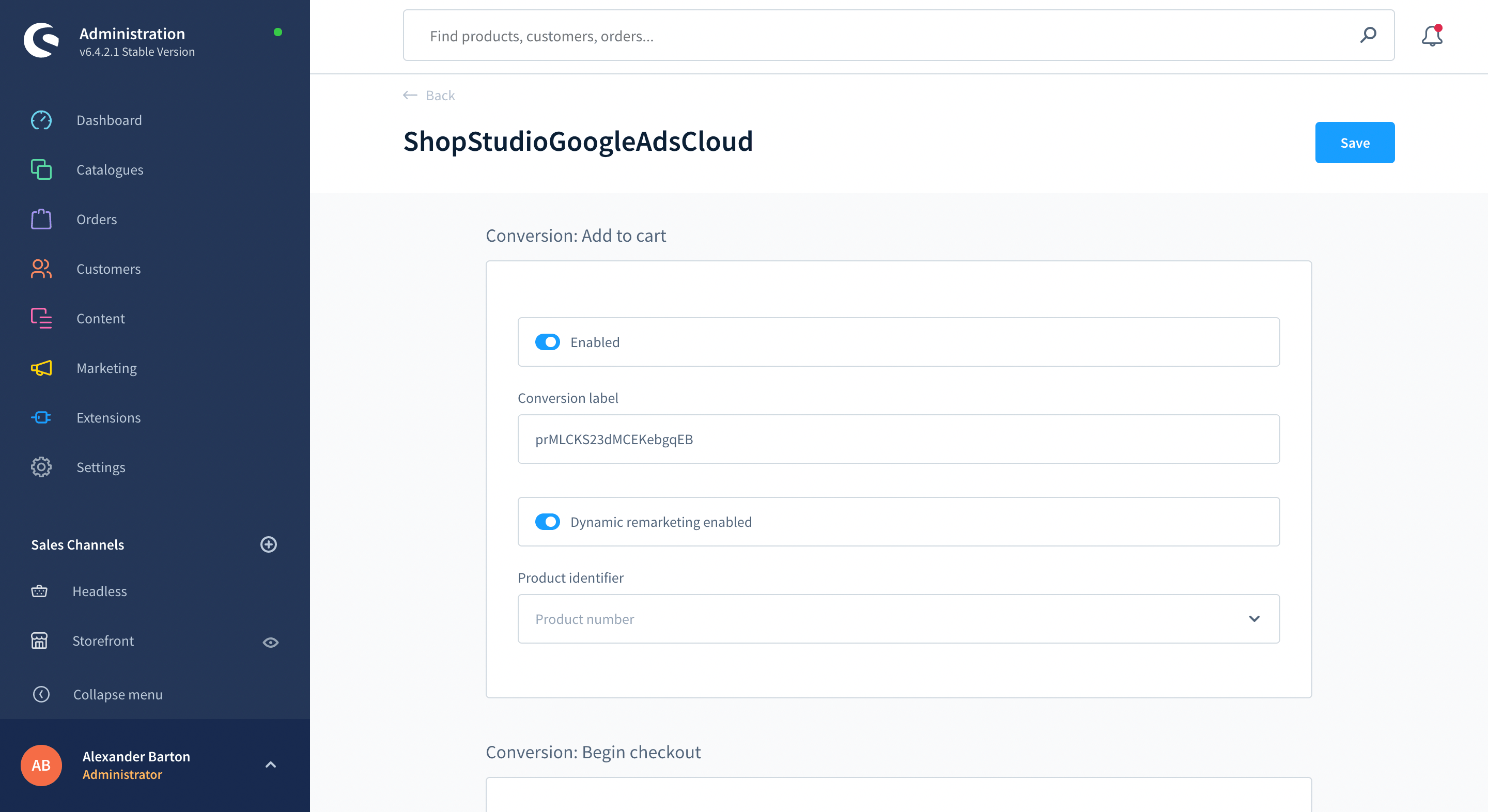Click the Shopware logo icon
This screenshot has width=1488, height=812.
point(41,40)
